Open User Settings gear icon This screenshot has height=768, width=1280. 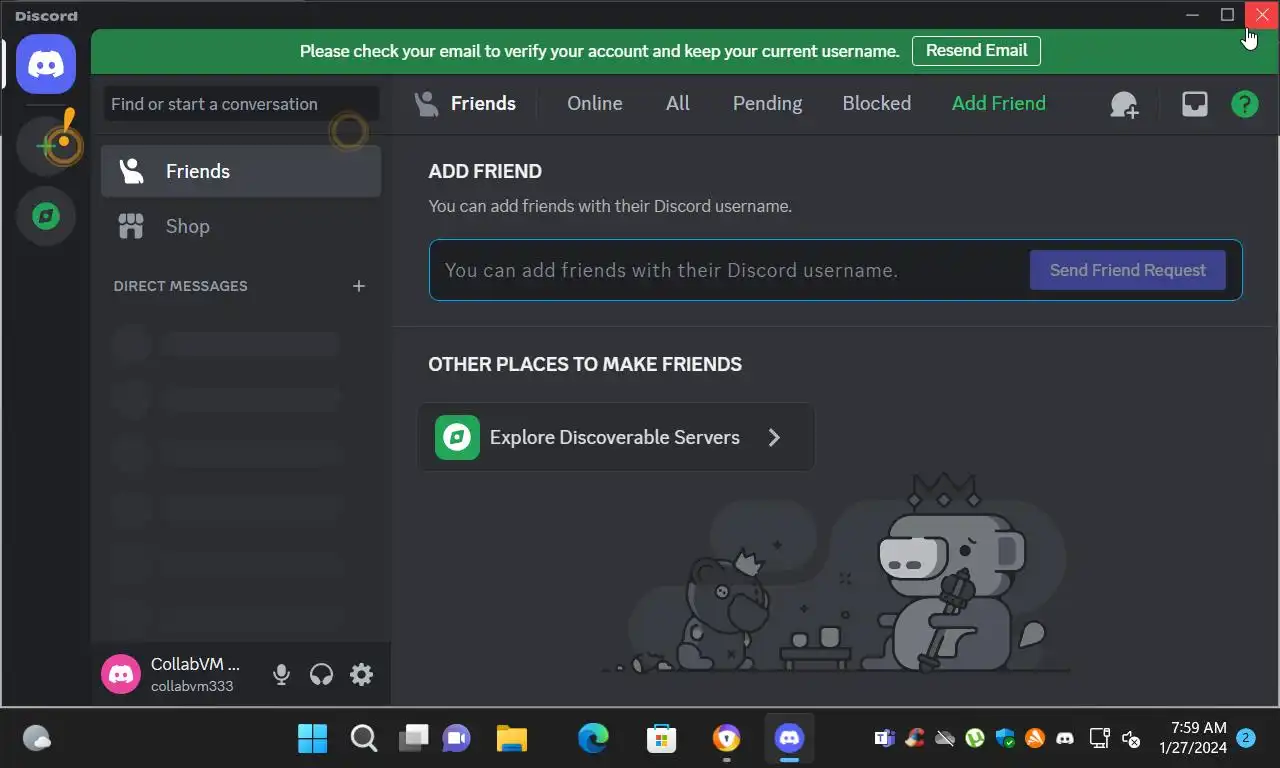[361, 675]
